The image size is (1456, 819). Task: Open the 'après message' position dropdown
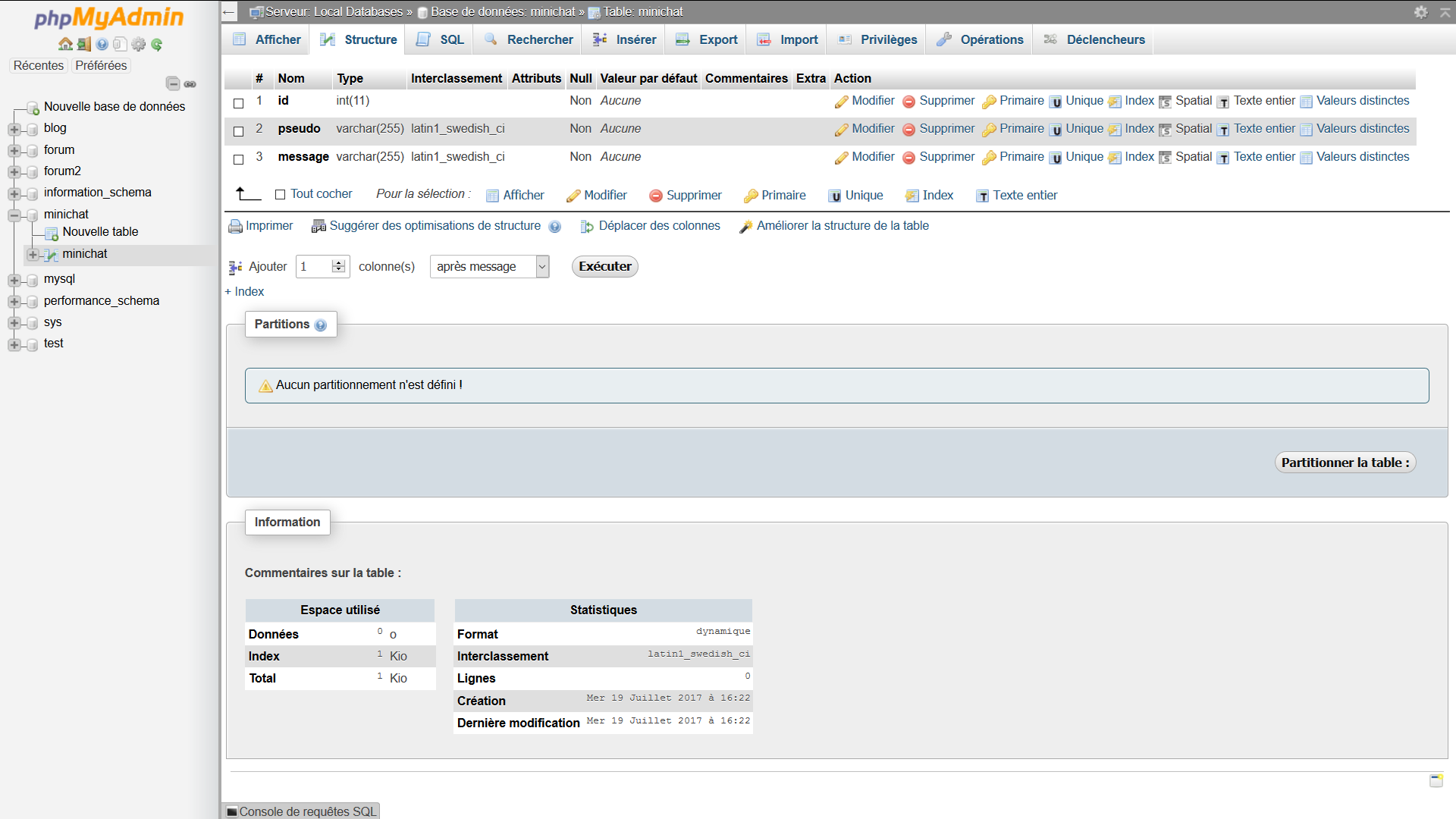click(489, 267)
